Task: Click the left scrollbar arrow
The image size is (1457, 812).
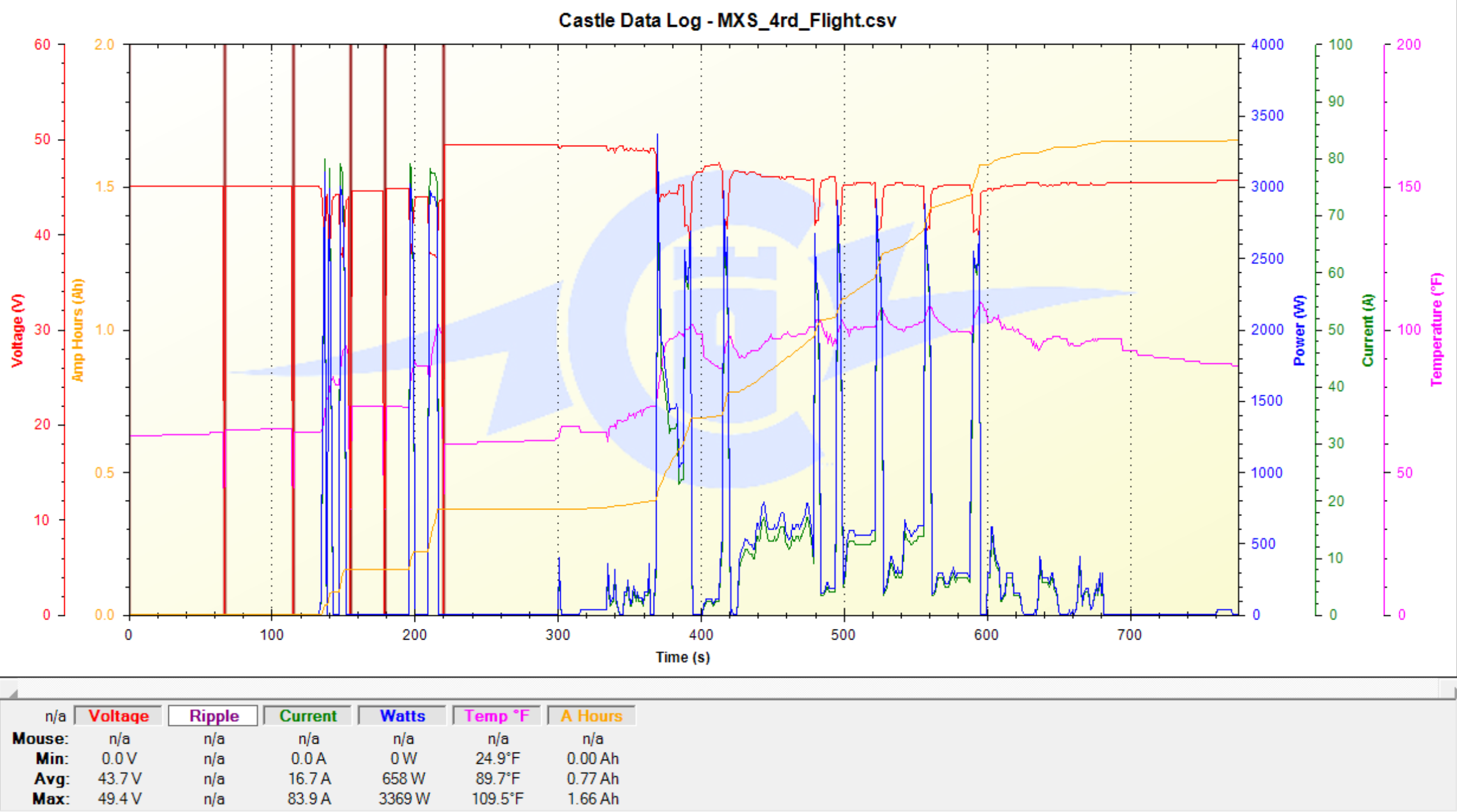Action: tap(9, 690)
